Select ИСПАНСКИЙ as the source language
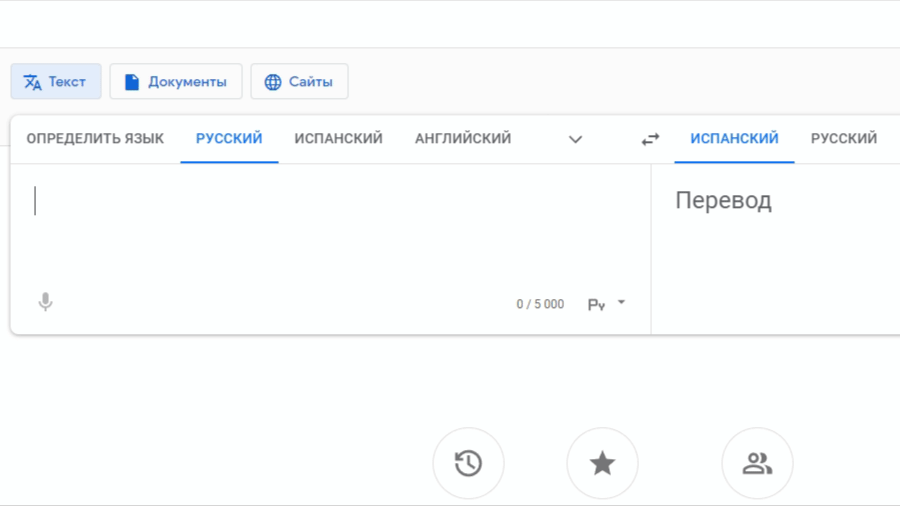This screenshot has height=506, width=900. click(339, 138)
